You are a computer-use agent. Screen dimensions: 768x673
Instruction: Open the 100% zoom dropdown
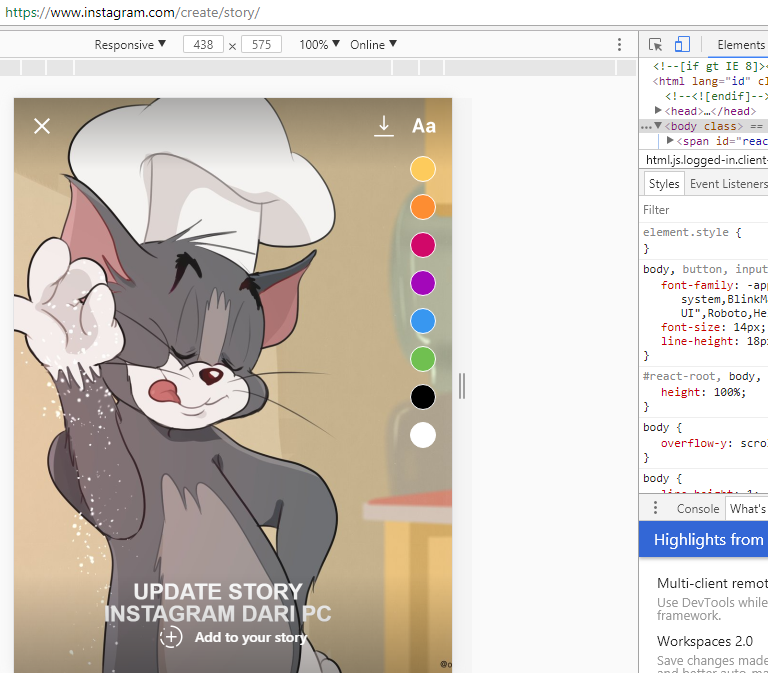(319, 45)
